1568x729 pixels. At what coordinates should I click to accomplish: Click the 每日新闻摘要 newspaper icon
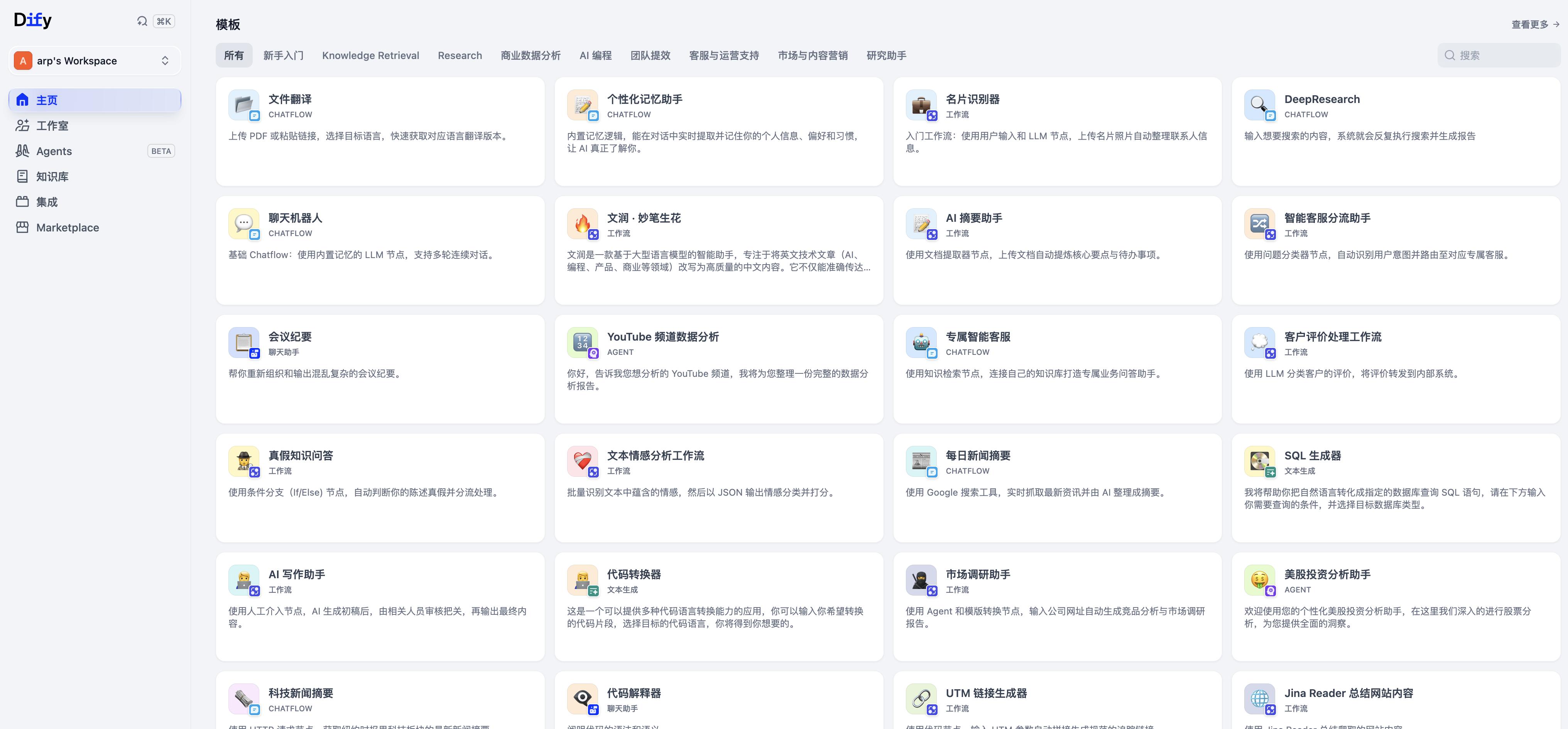tap(920, 461)
